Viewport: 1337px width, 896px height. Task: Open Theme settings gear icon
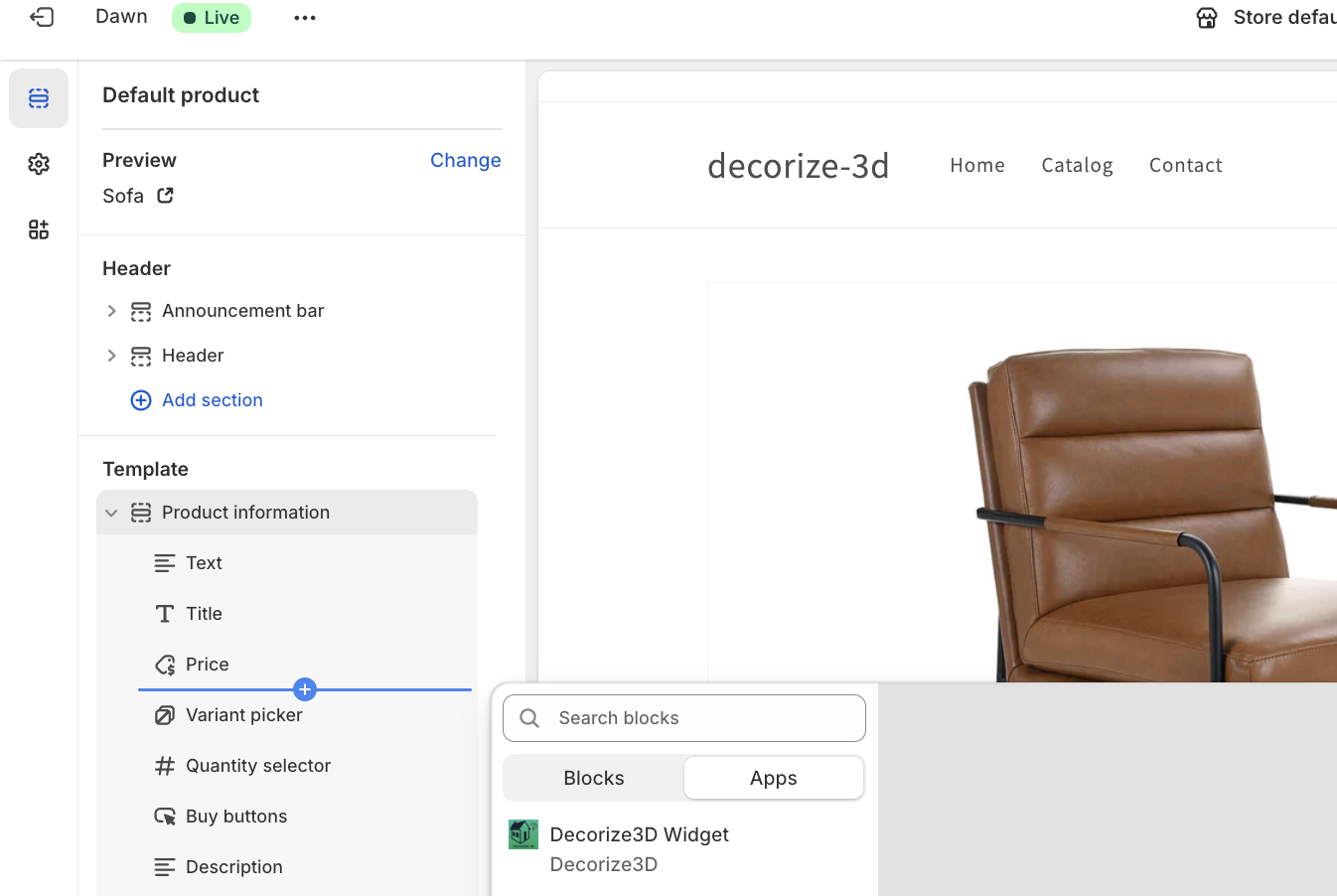coord(39,164)
